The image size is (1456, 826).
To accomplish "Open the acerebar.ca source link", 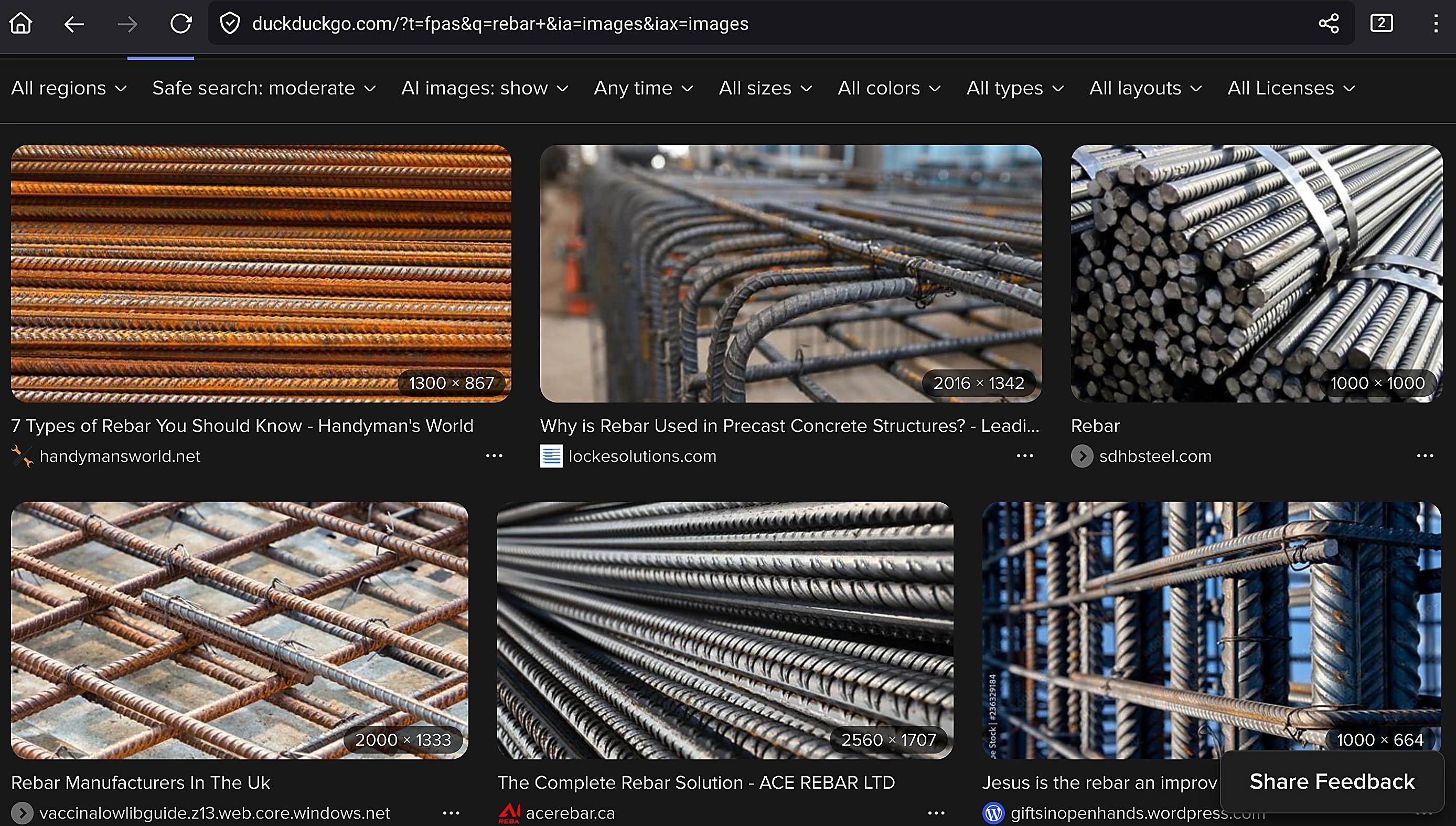I will point(570,813).
